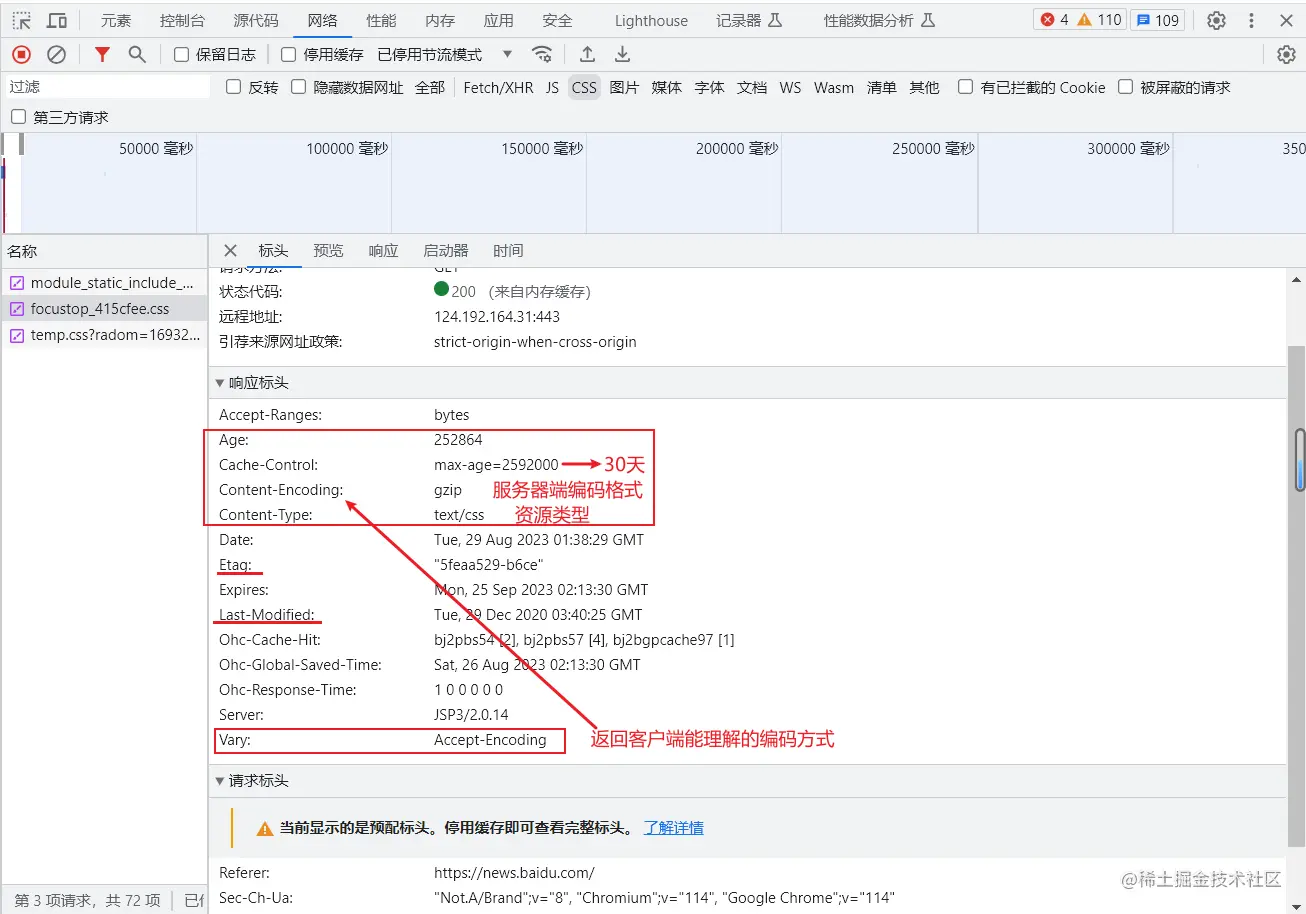
Task: Click warning triangle icon in provisional headers notice
Action: click(265, 828)
